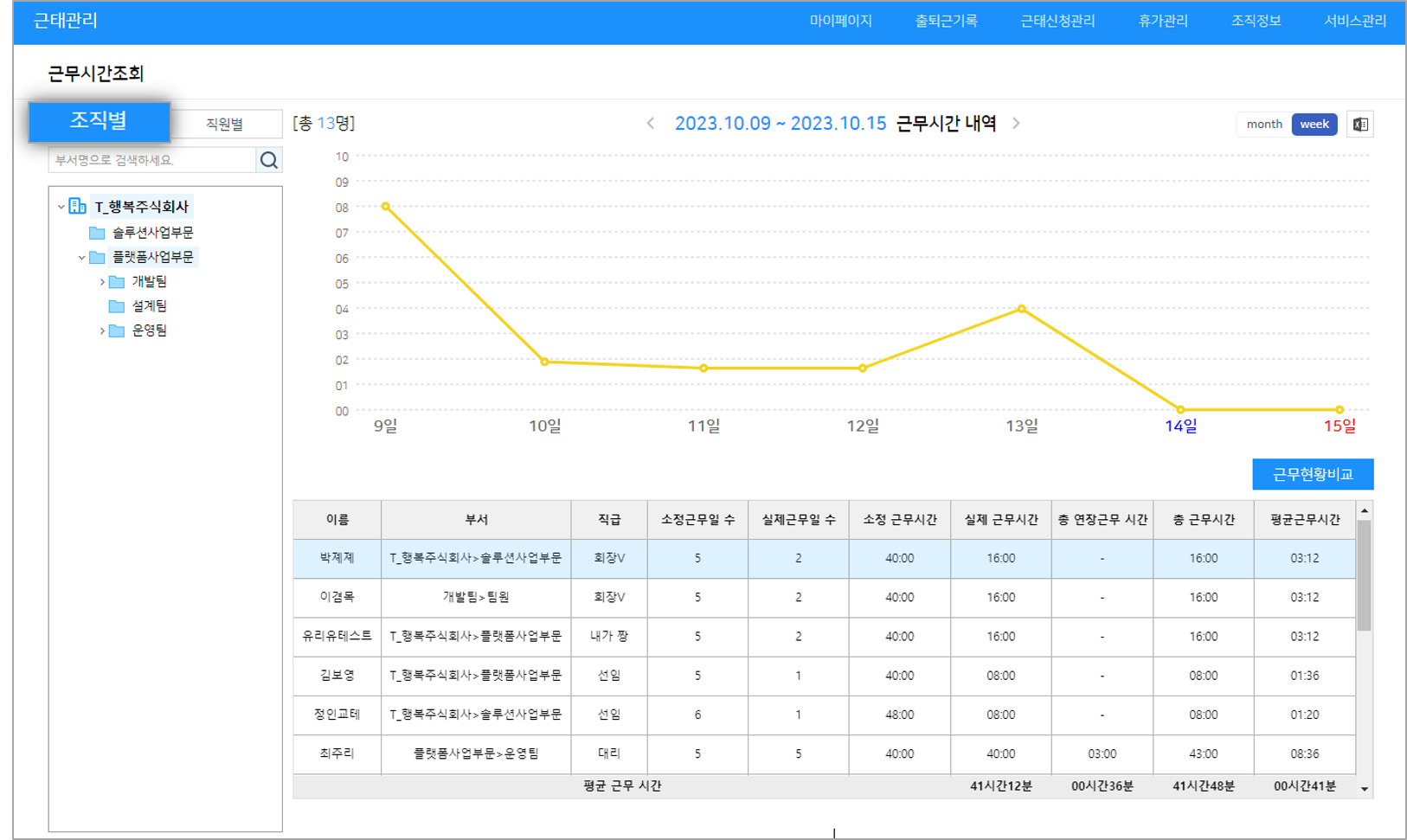Click the chart data point for 9일
Screen dimensions: 1407x840
coord(386,207)
